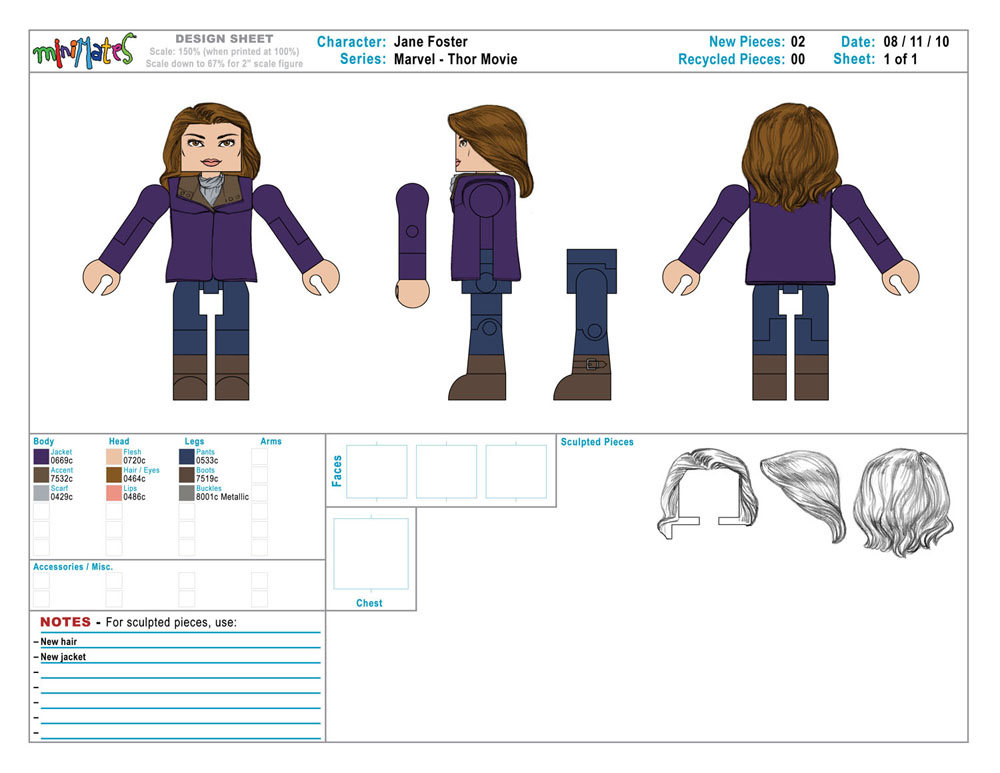Select the series "Marvel - Thor Movie"

coord(455,59)
